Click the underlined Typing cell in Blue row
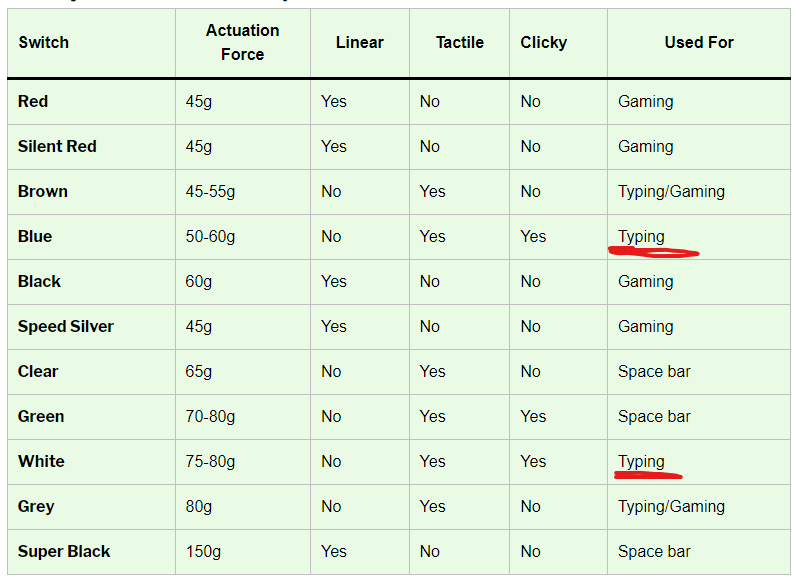The width and height of the screenshot is (798, 583). [x=641, y=237]
